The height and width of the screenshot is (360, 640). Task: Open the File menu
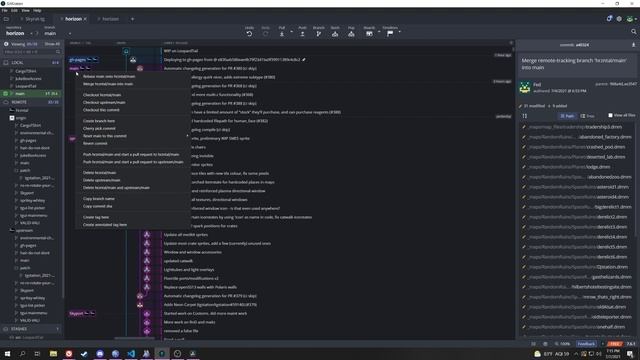[4, 10]
